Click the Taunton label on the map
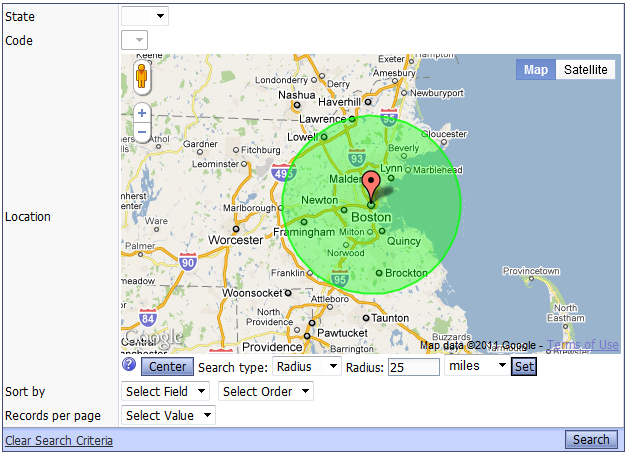Screen dimensions: 628x456 click(x=390, y=318)
